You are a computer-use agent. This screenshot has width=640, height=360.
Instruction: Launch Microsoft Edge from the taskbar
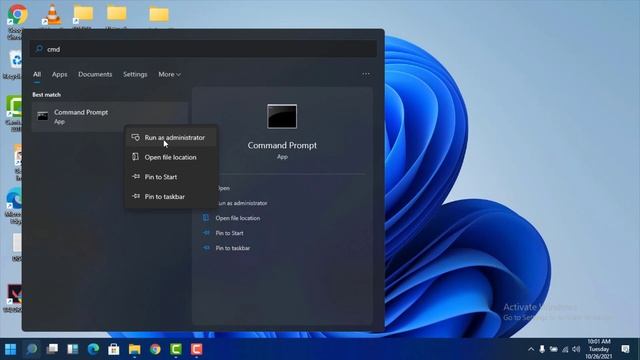93,349
